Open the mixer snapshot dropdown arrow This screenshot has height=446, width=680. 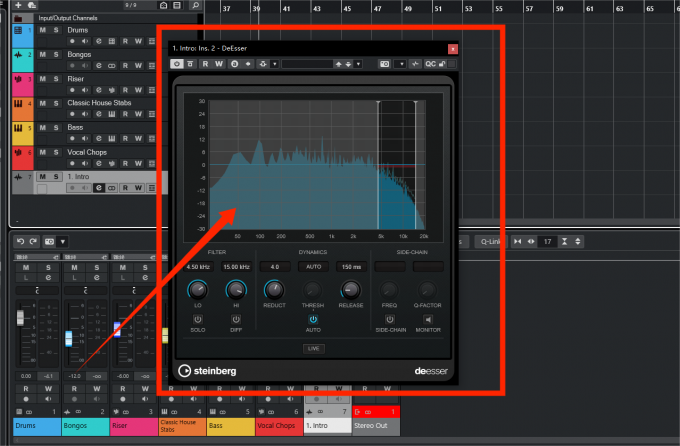point(63,242)
